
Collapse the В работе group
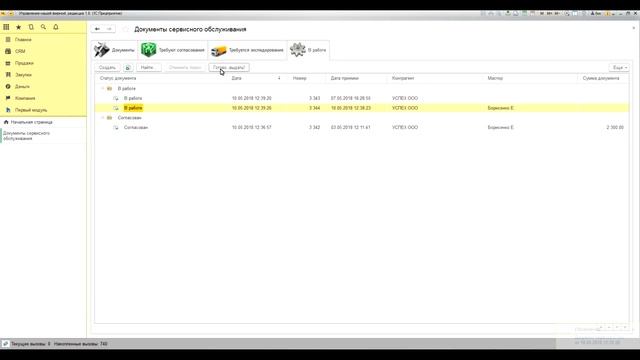coord(102,89)
